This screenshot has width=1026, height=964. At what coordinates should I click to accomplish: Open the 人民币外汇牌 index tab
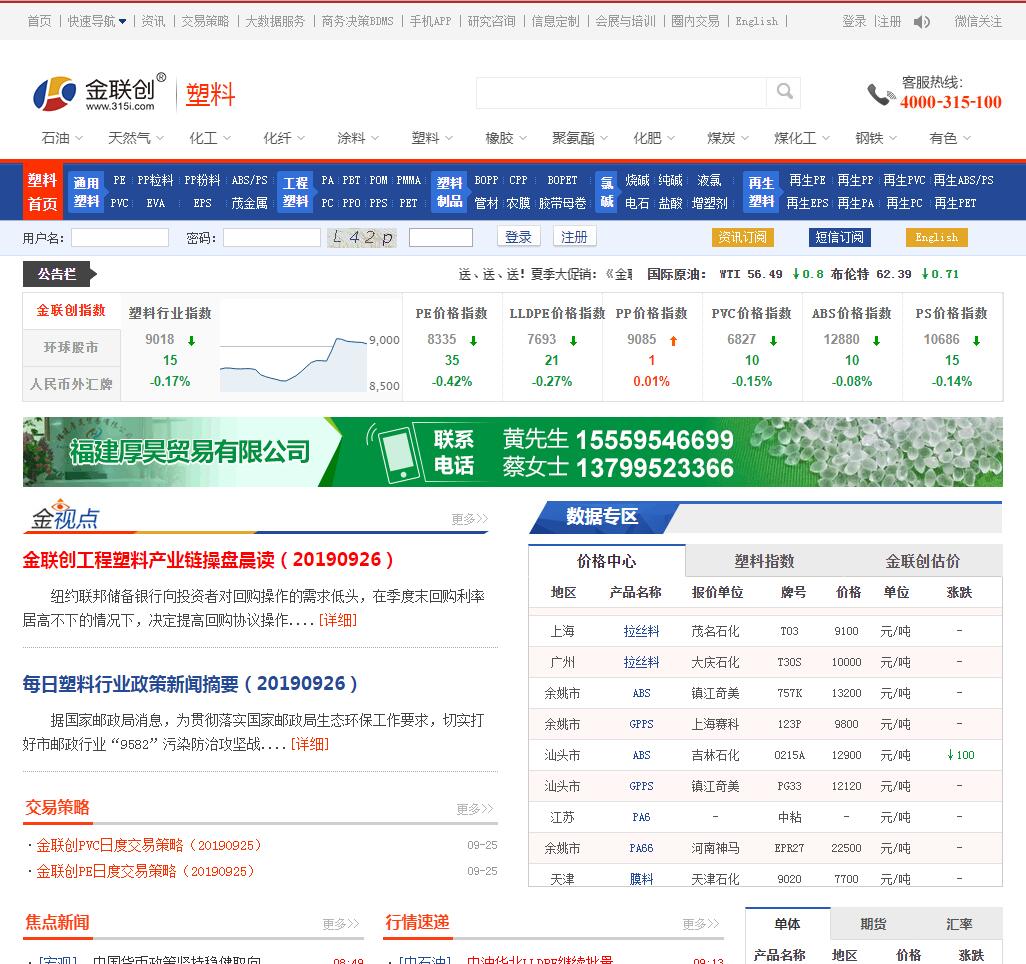coord(71,384)
